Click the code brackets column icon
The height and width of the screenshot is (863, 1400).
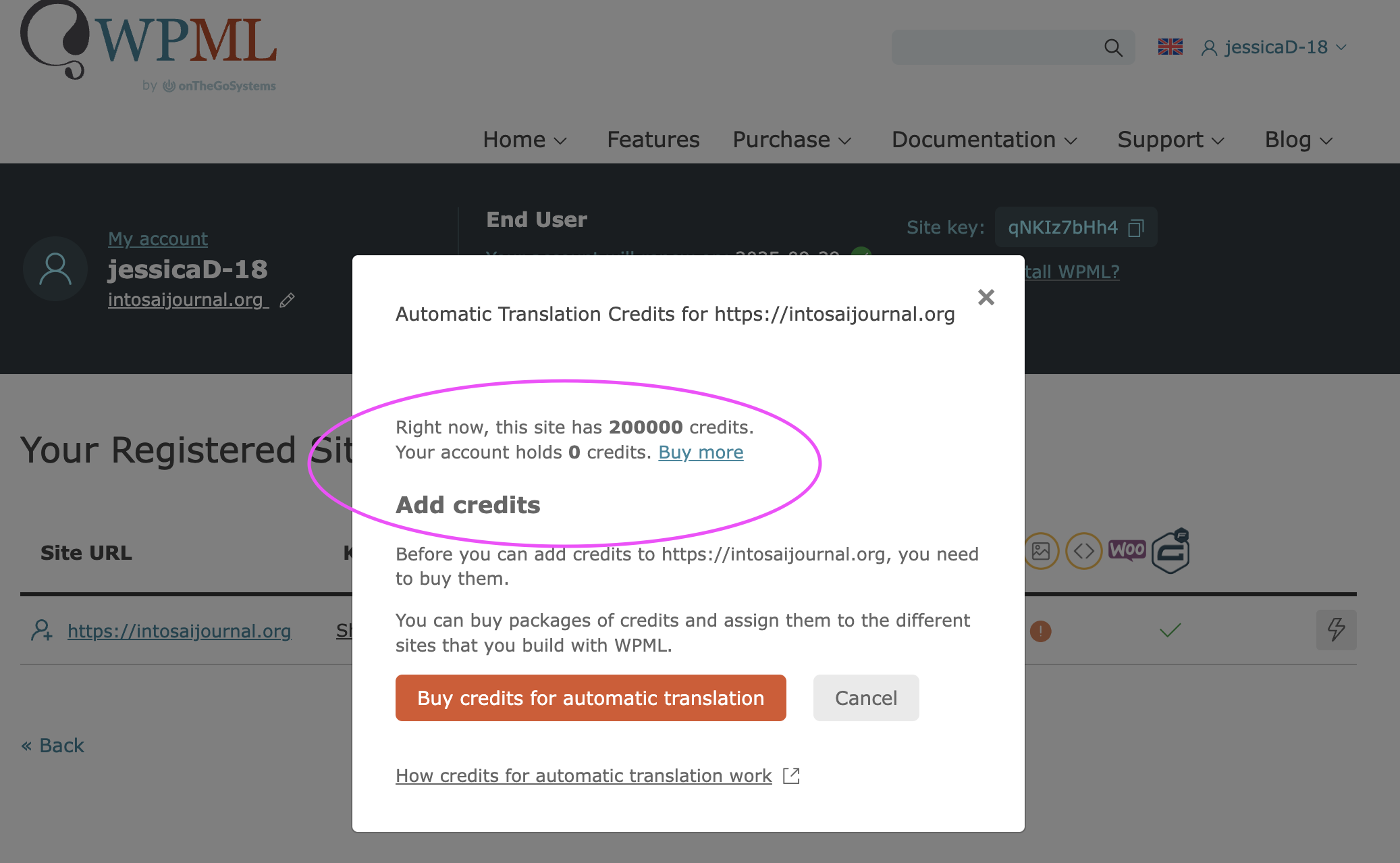point(1083,551)
